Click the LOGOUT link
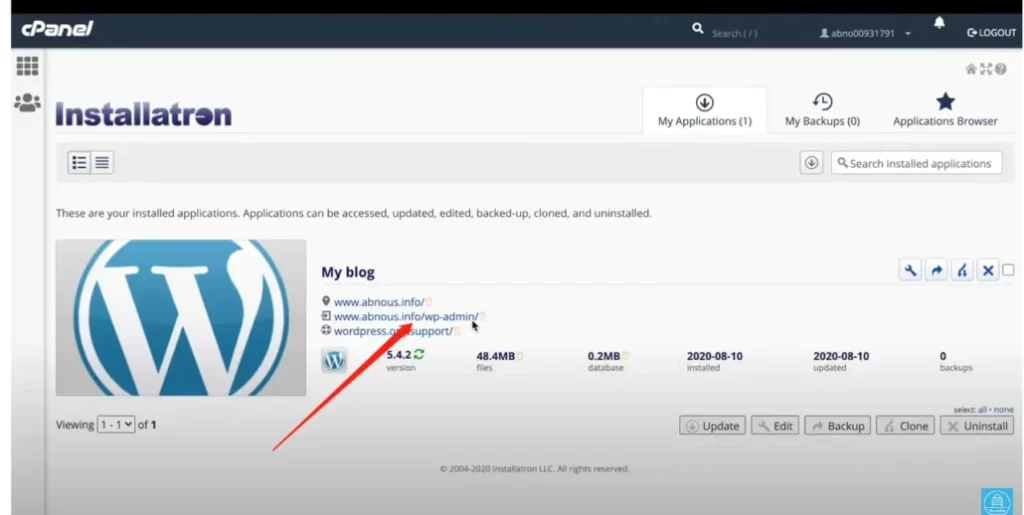The image size is (1024, 515). coord(991,33)
